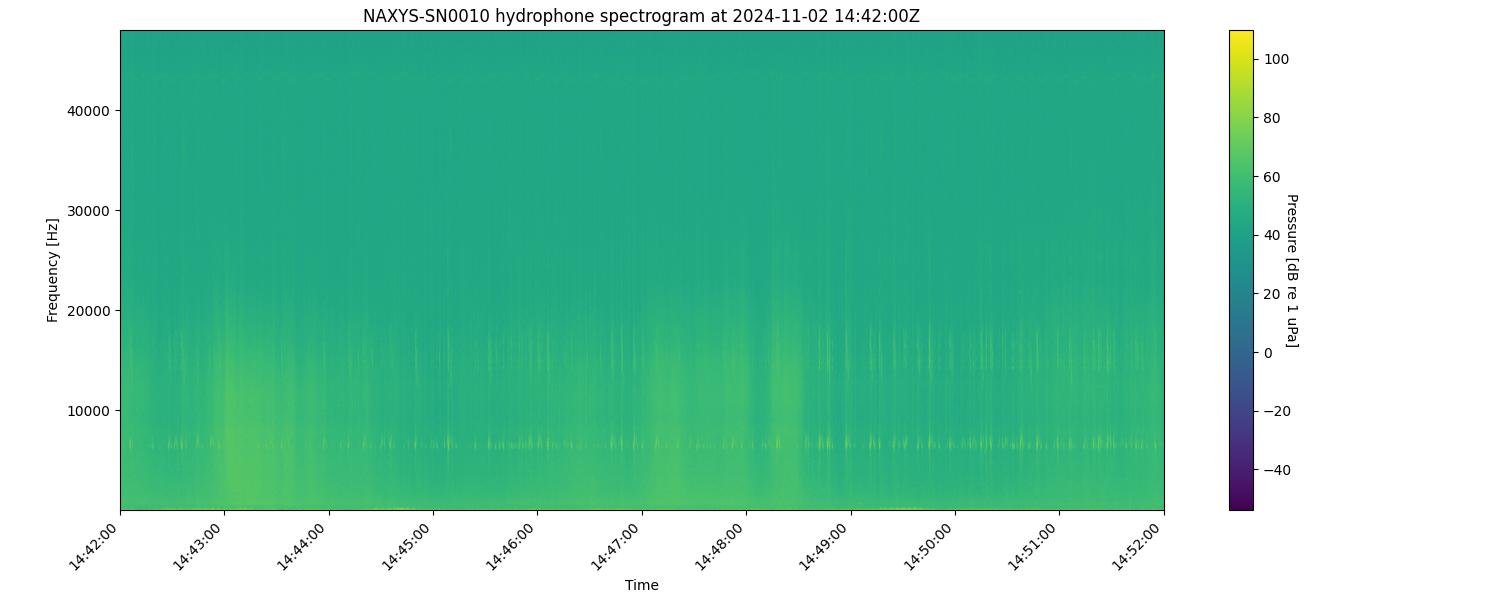Image resolution: width=1500 pixels, height=600 pixels.
Task: Pick the dark purple bottom of the colorbar
Action: (1241, 505)
